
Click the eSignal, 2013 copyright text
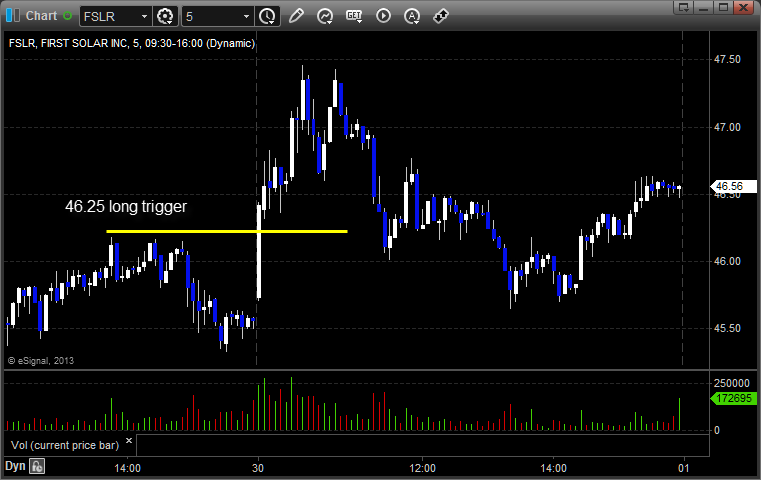41,361
